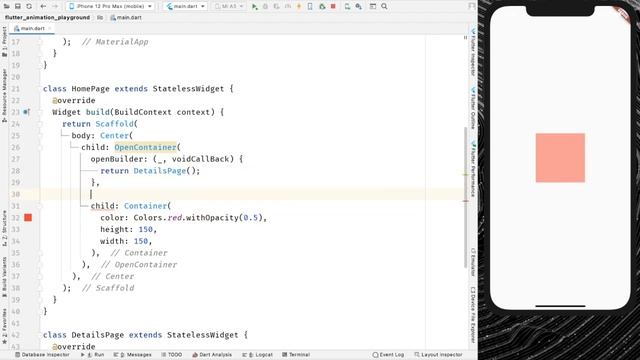Screen dimensions: 640x360
Task: Open the Structure tool window
Action: 4,228
